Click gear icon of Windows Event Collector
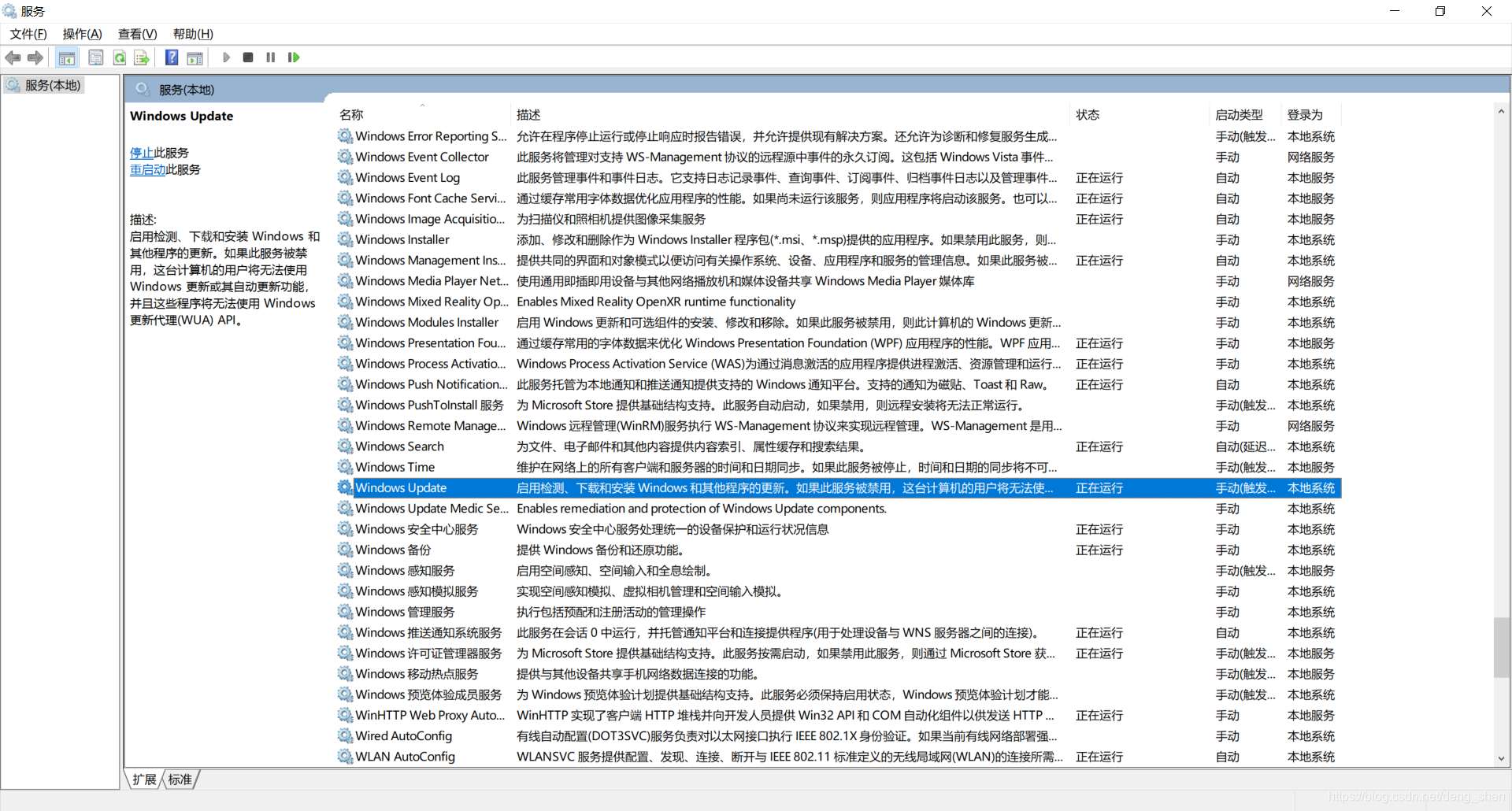 point(345,157)
